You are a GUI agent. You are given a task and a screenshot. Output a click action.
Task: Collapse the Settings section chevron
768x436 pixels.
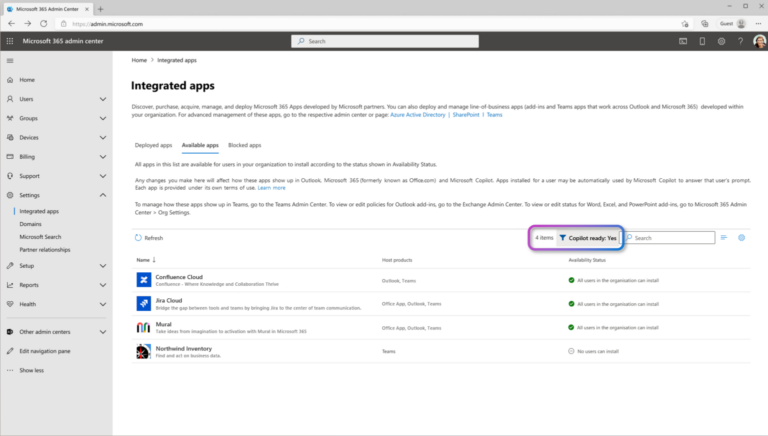point(103,195)
